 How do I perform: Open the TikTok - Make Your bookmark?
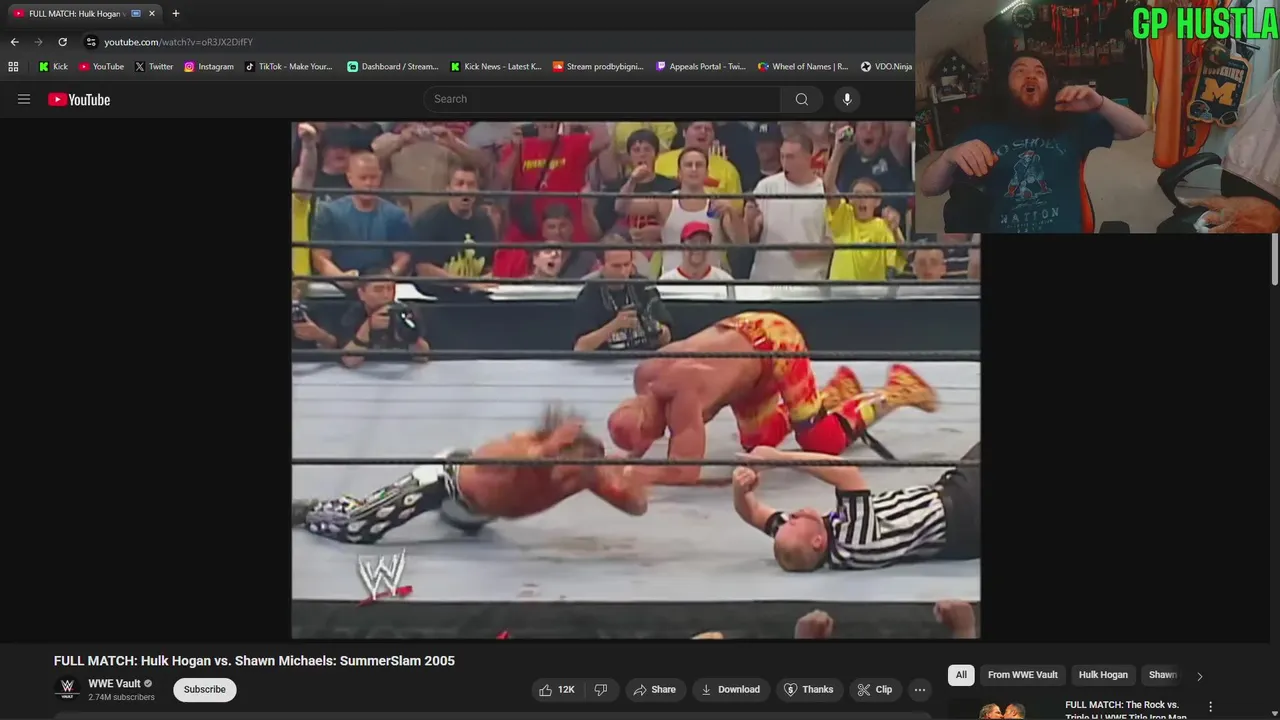click(x=289, y=67)
